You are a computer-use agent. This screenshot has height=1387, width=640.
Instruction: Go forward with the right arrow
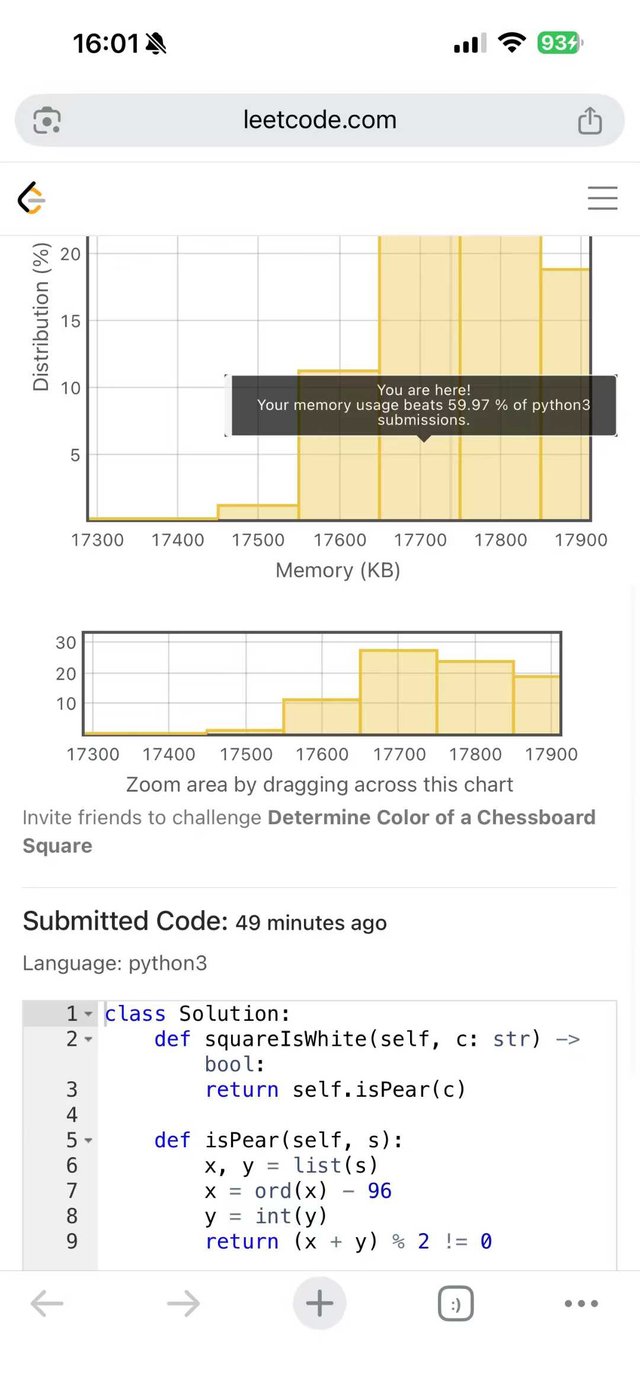tap(183, 1303)
